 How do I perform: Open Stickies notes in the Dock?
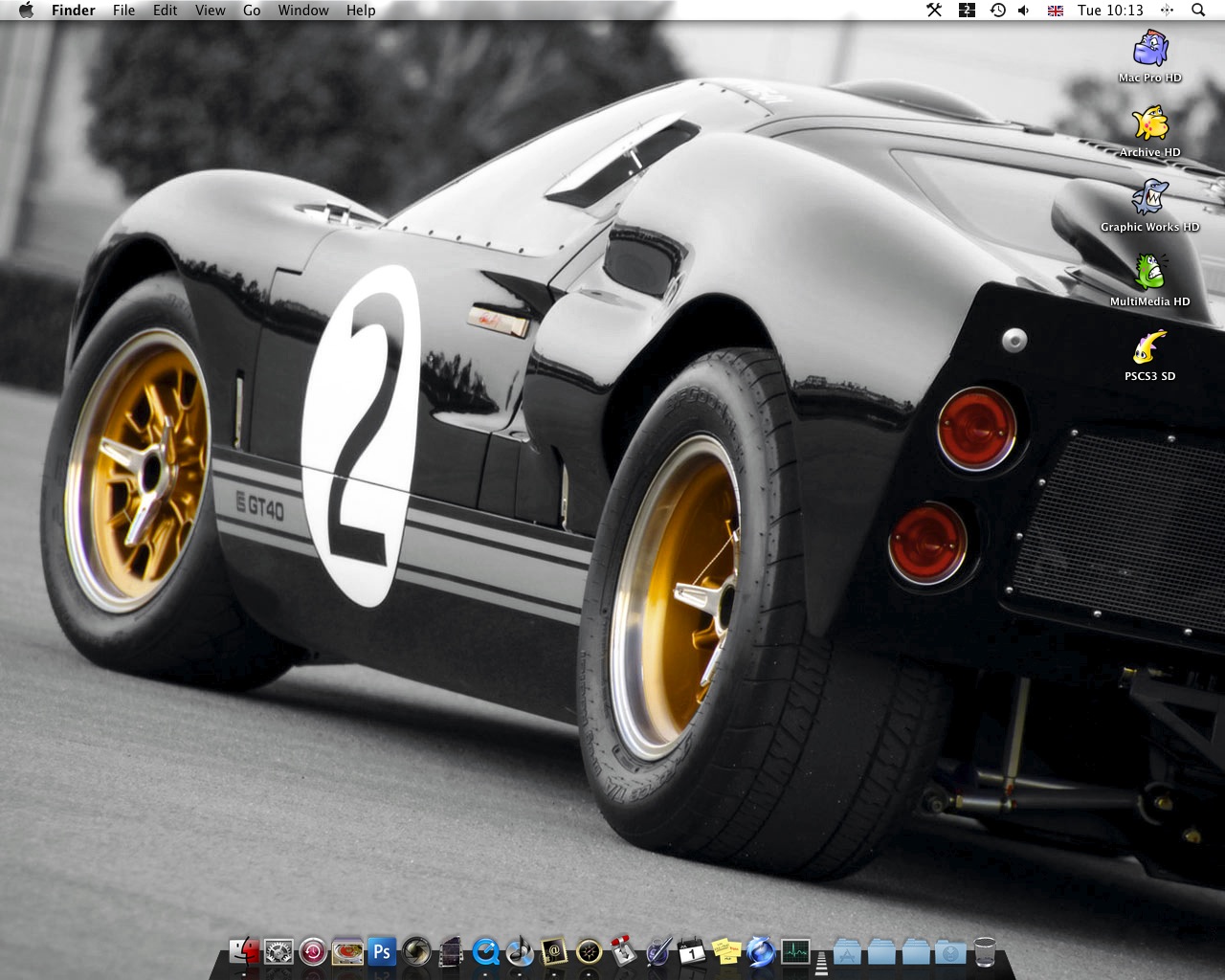click(x=727, y=951)
